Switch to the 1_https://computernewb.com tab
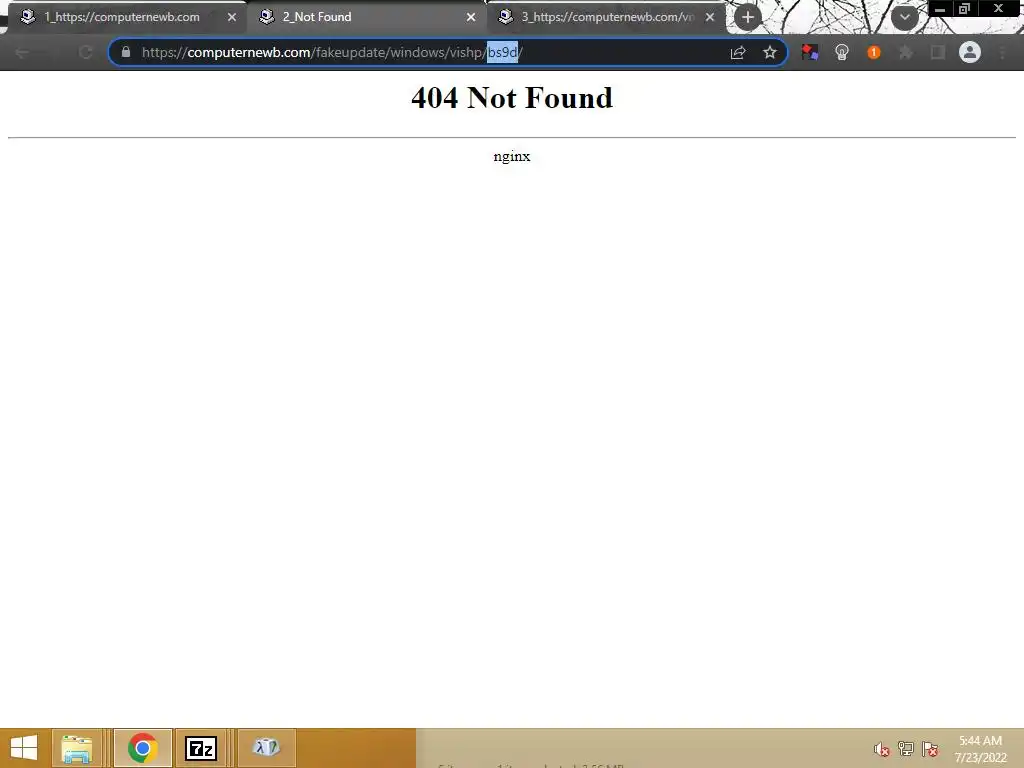Screen dimensions: 1024x768 click(124, 17)
